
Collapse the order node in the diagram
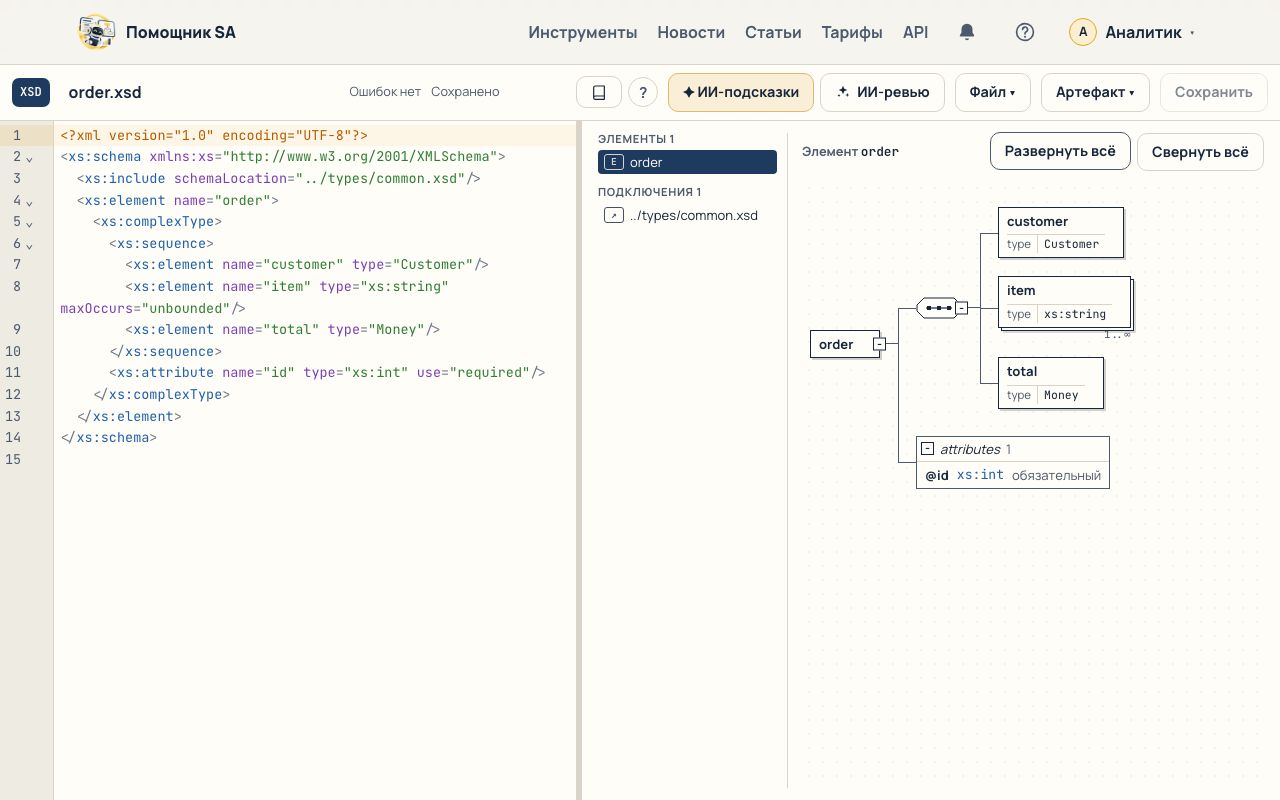pos(879,344)
